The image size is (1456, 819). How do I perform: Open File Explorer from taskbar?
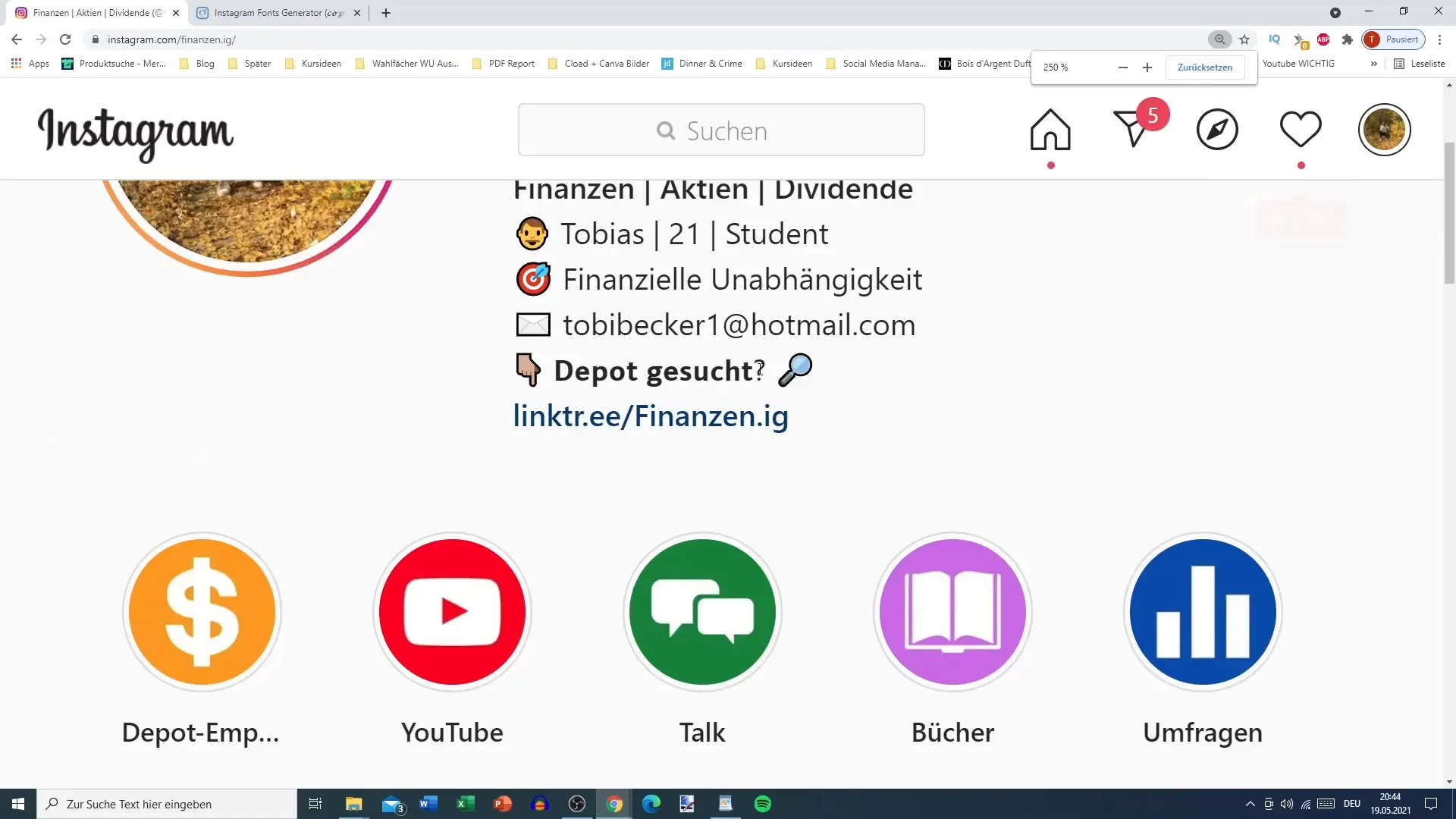point(354,804)
